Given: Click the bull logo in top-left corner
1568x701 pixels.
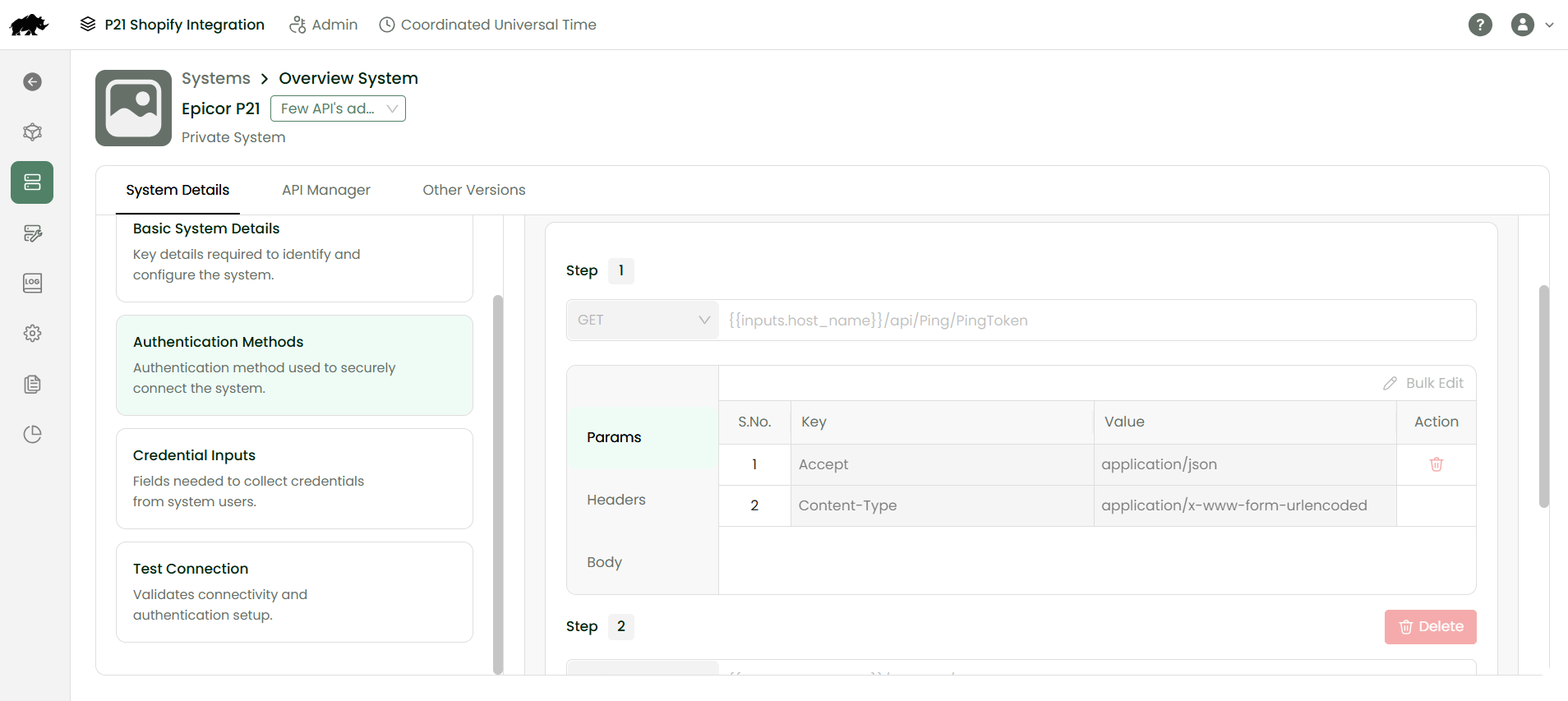Looking at the screenshot, I should tap(29, 25).
